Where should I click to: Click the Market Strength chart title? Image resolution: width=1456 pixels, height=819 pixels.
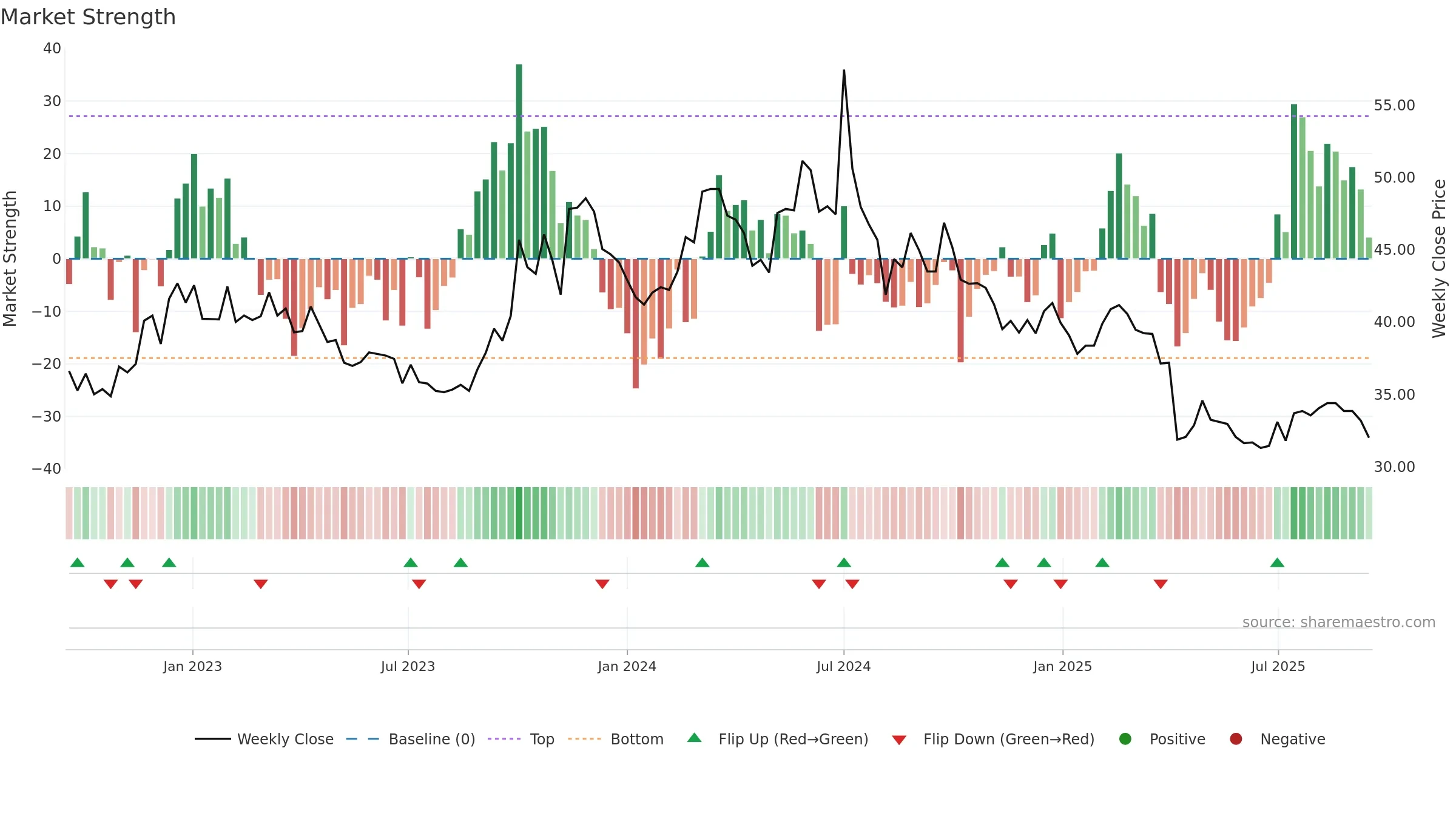click(88, 17)
